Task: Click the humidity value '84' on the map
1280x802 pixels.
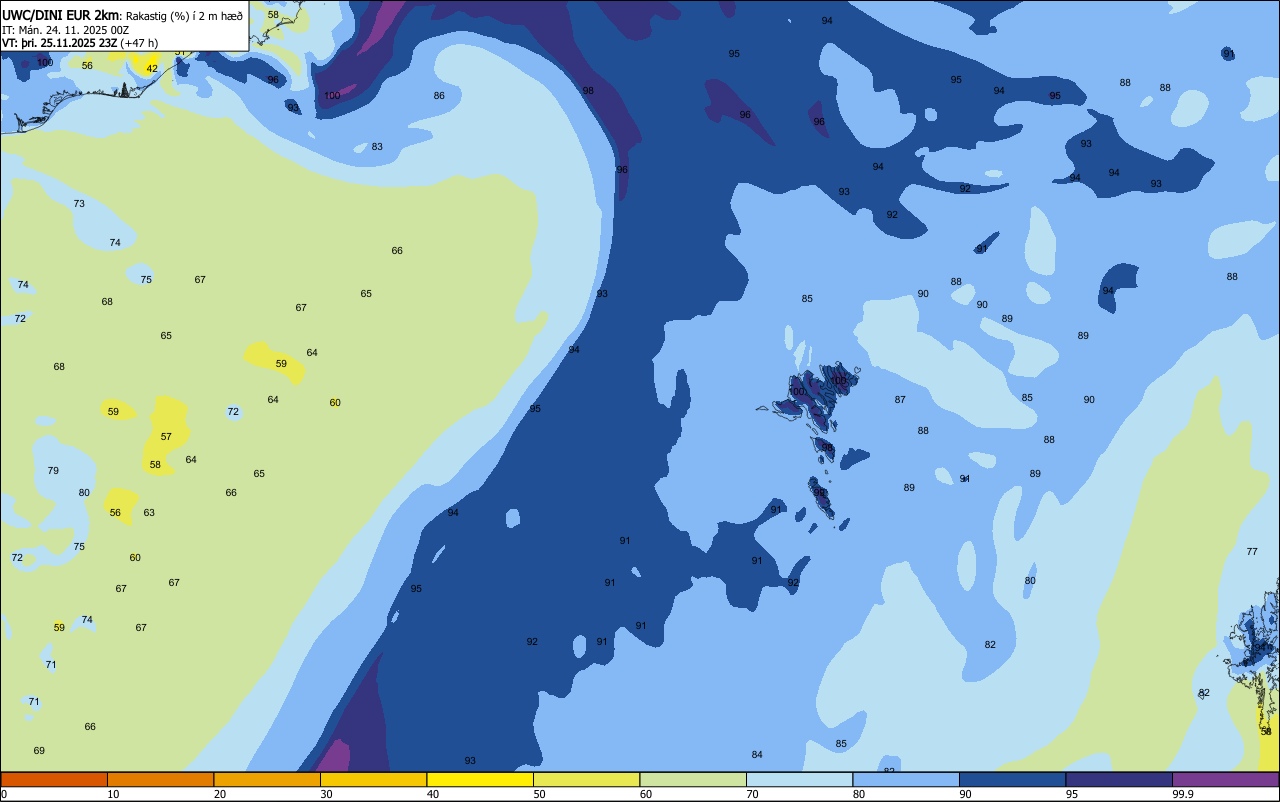Action: click(x=757, y=755)
